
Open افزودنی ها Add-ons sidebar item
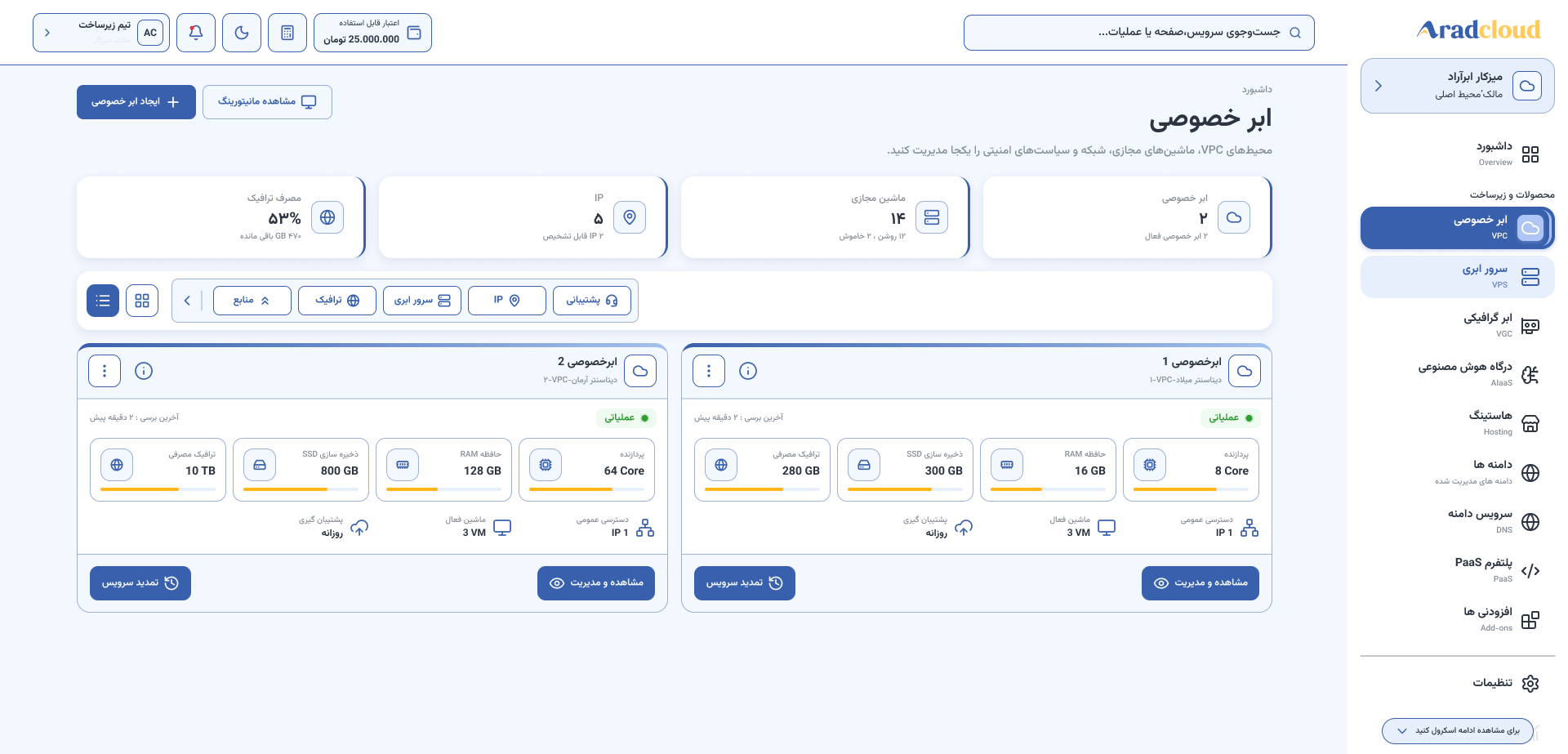pos(1457,620)
